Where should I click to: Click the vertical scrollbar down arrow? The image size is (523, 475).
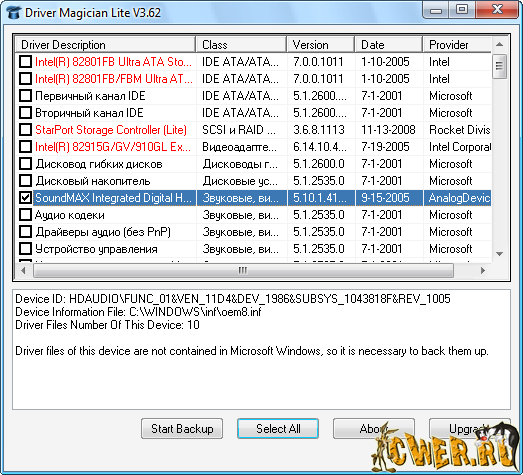pyautogui.click(x=499, y=254)
